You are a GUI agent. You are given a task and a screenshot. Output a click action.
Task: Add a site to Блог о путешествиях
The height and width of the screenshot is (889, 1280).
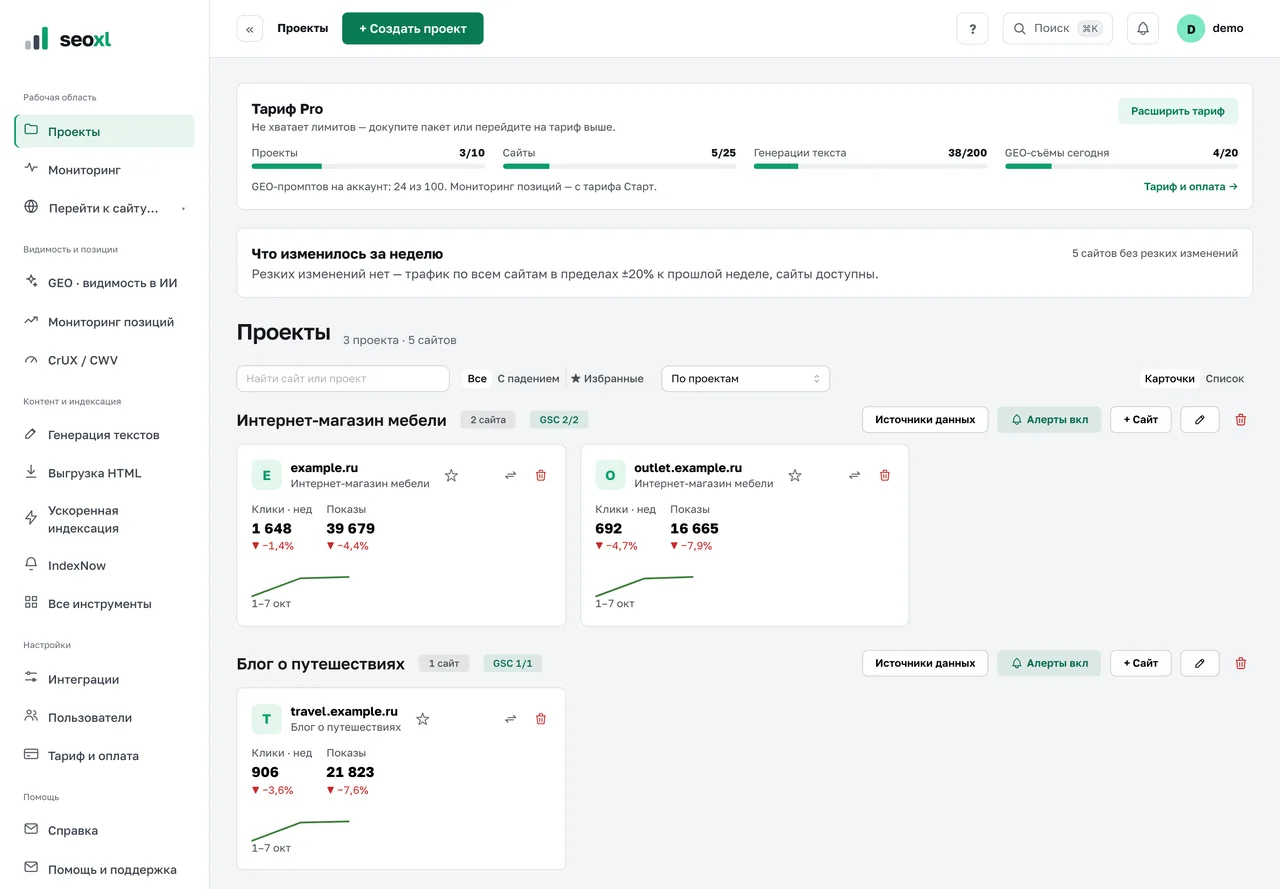coord(1141,663)
